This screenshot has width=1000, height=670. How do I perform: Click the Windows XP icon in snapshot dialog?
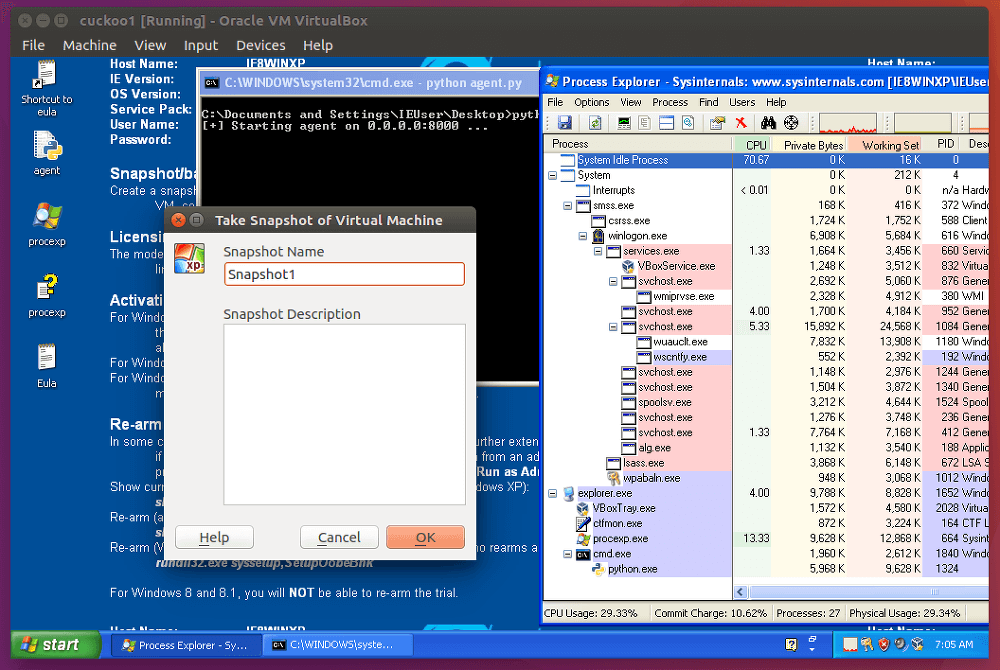pos(189,258)
